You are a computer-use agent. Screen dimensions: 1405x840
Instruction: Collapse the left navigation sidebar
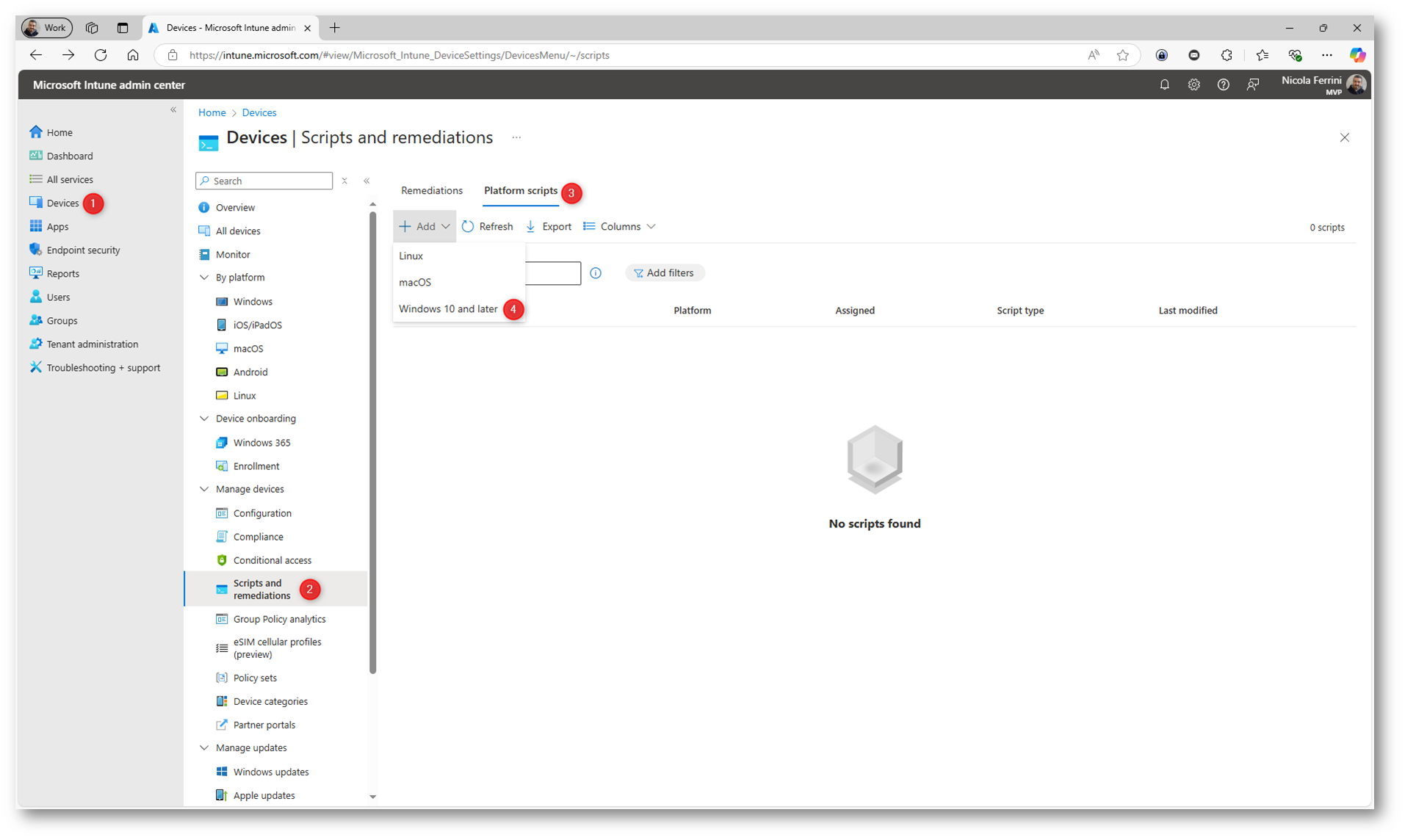tap(173, 110)
